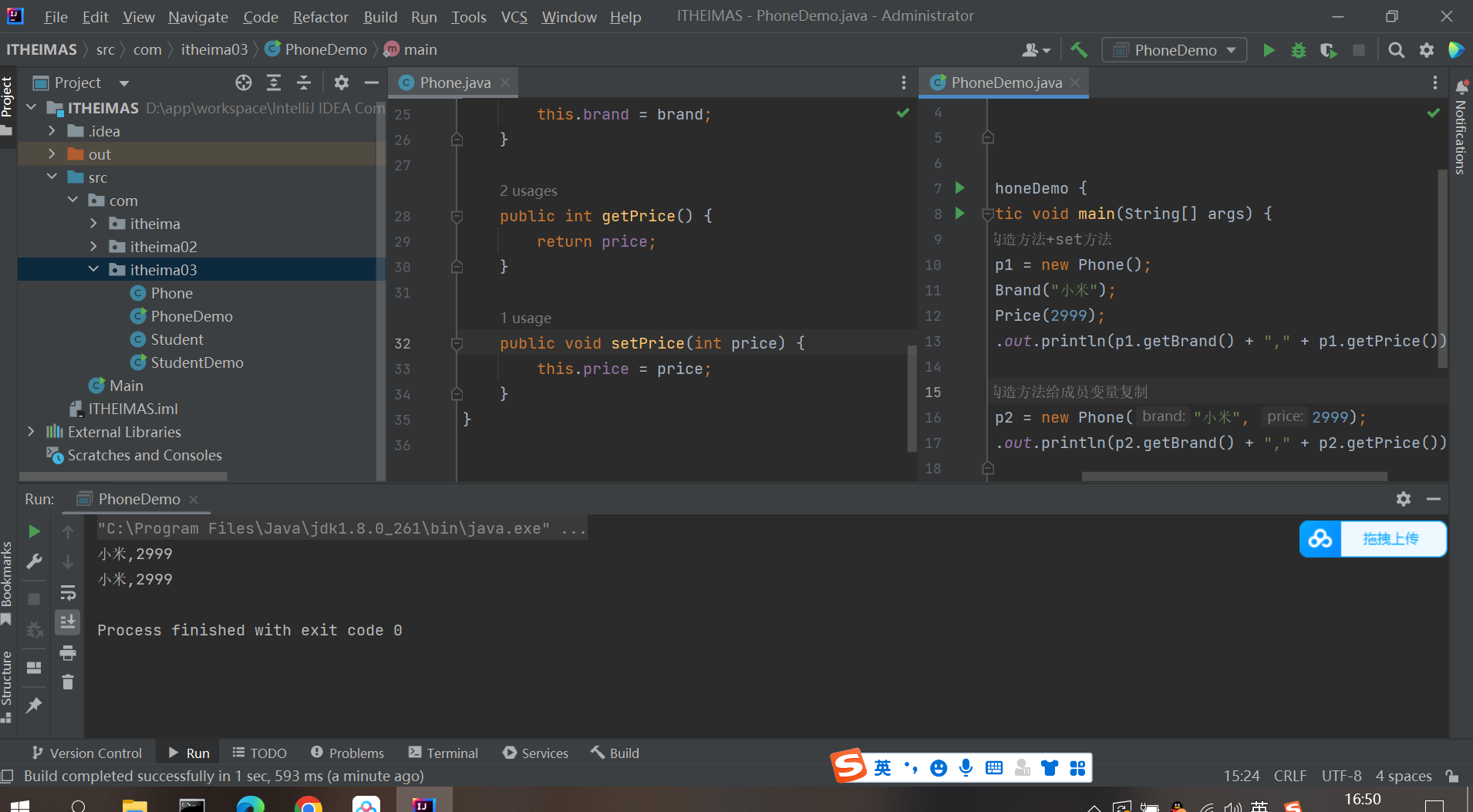1473x812 pixels.
Task: Open Run panel settings gear
Action: tap(1404, 499)
